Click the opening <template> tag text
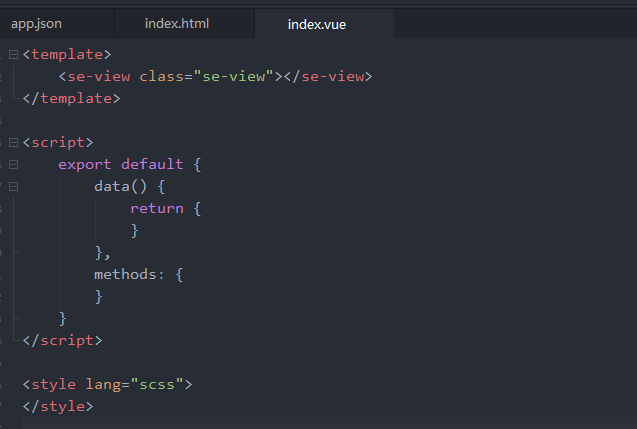Screen dimensions: 637x429 67,54
